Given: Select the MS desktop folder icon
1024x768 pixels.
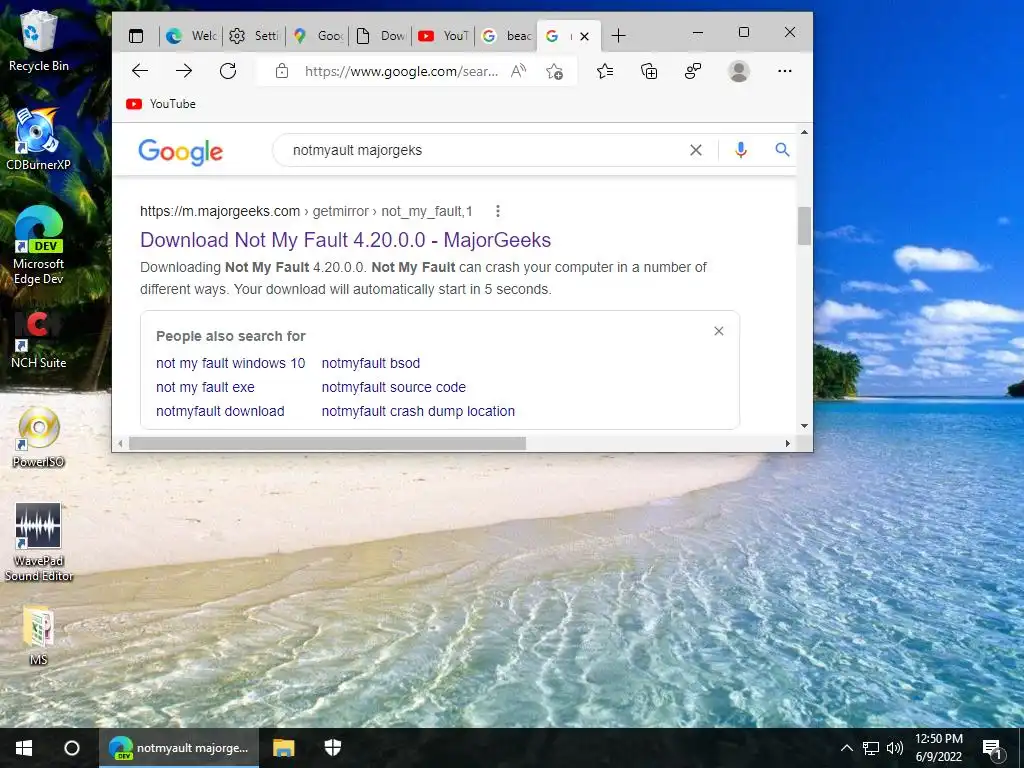Looking at the screenshot, I should click(39, 636).
